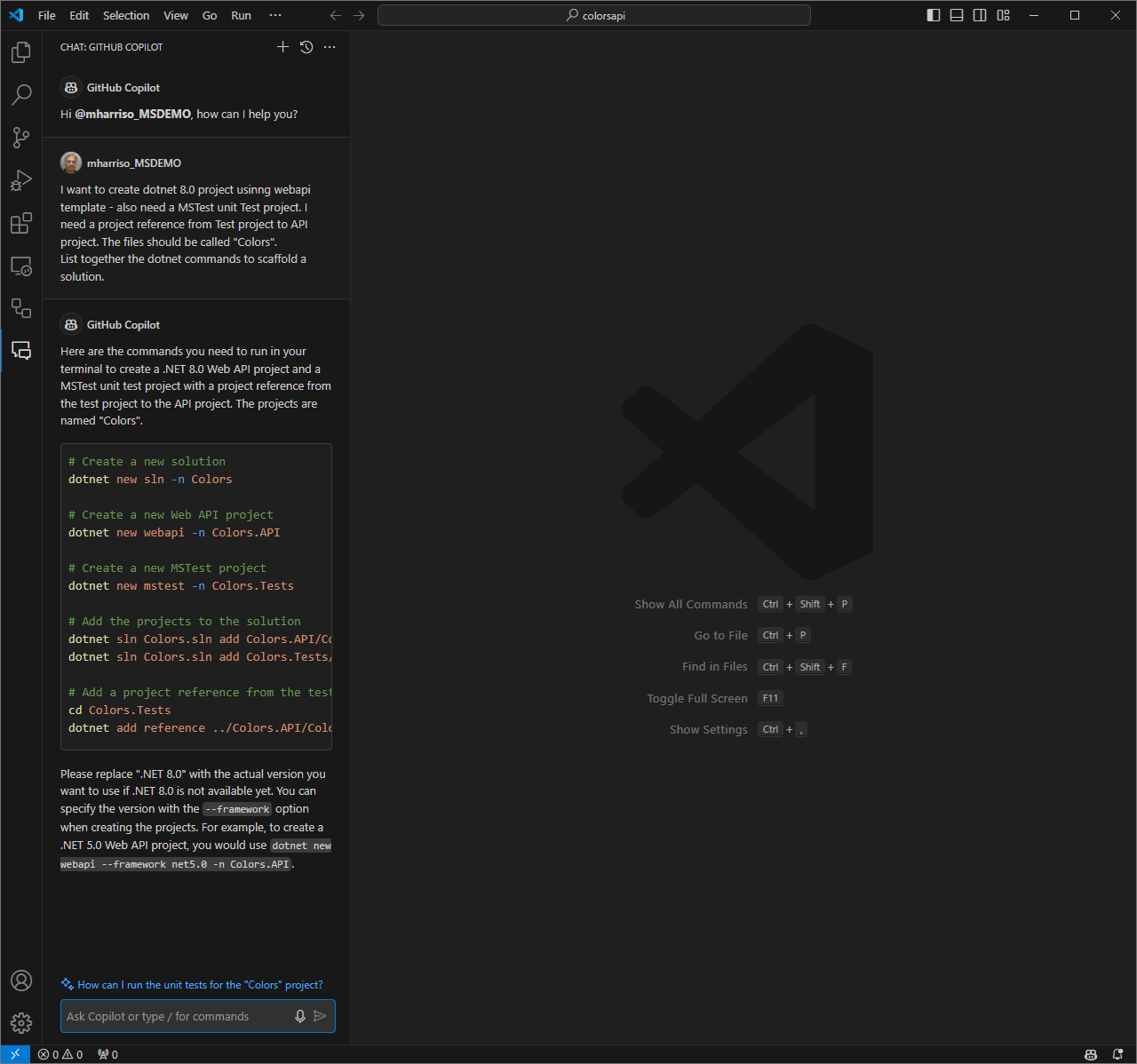
Task: Click the Copilot status icon in status bar
Action: (x=1091, y=1054)
